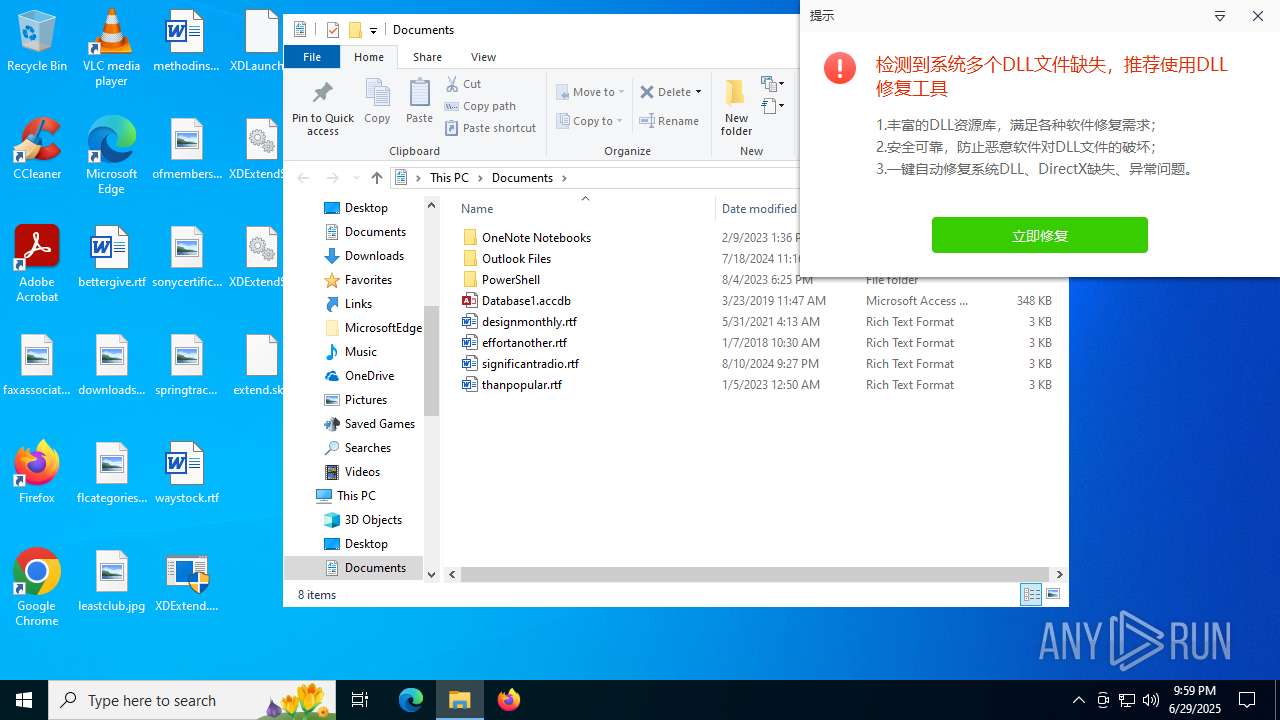Viewport: 1280px width, 720px height.
Task: Click the horizontal scrollbar right arrow
Action: 1059,575
